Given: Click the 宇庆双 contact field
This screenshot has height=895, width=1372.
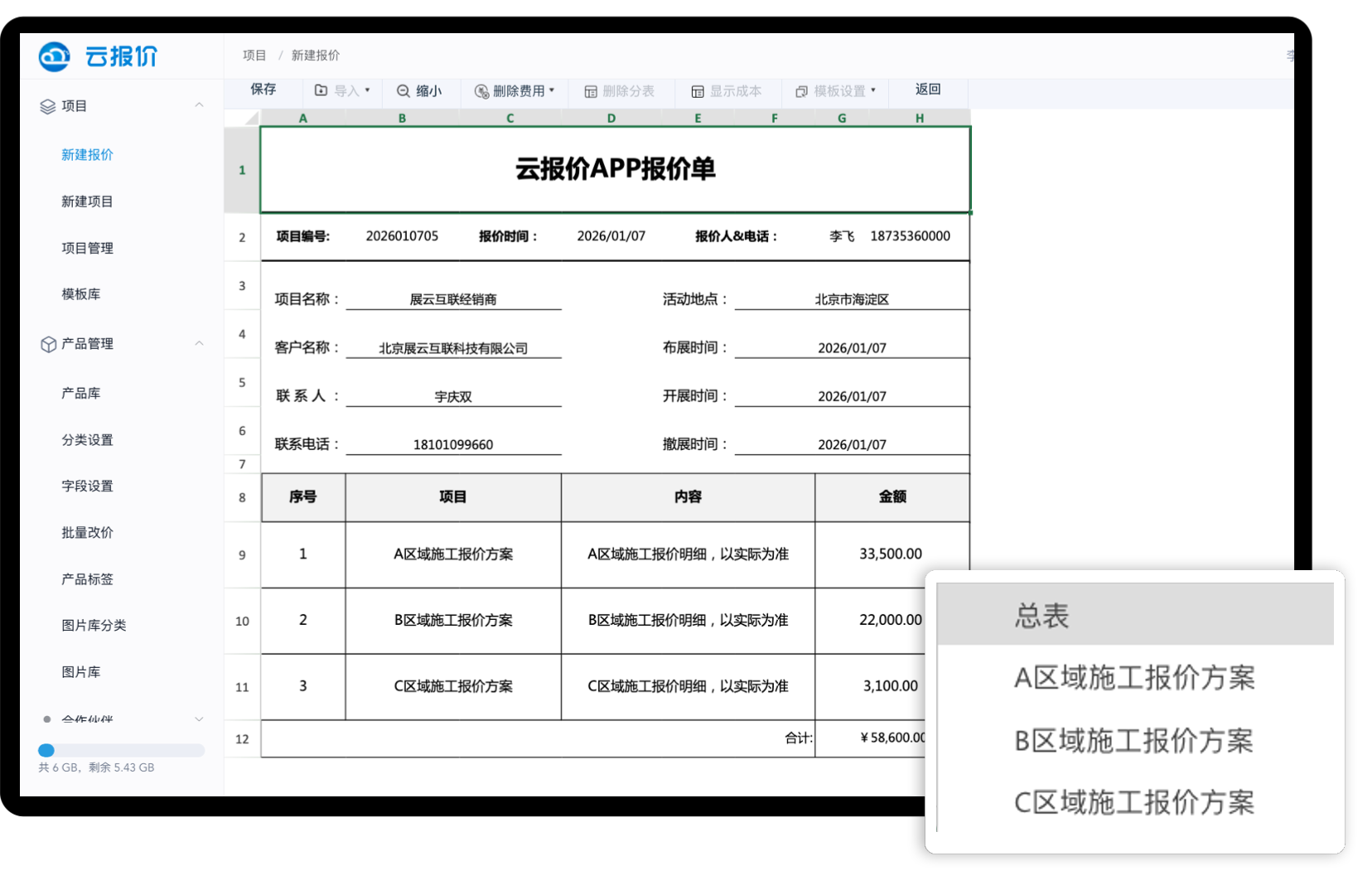Looking at the screenshot, I should coord(453,396).
